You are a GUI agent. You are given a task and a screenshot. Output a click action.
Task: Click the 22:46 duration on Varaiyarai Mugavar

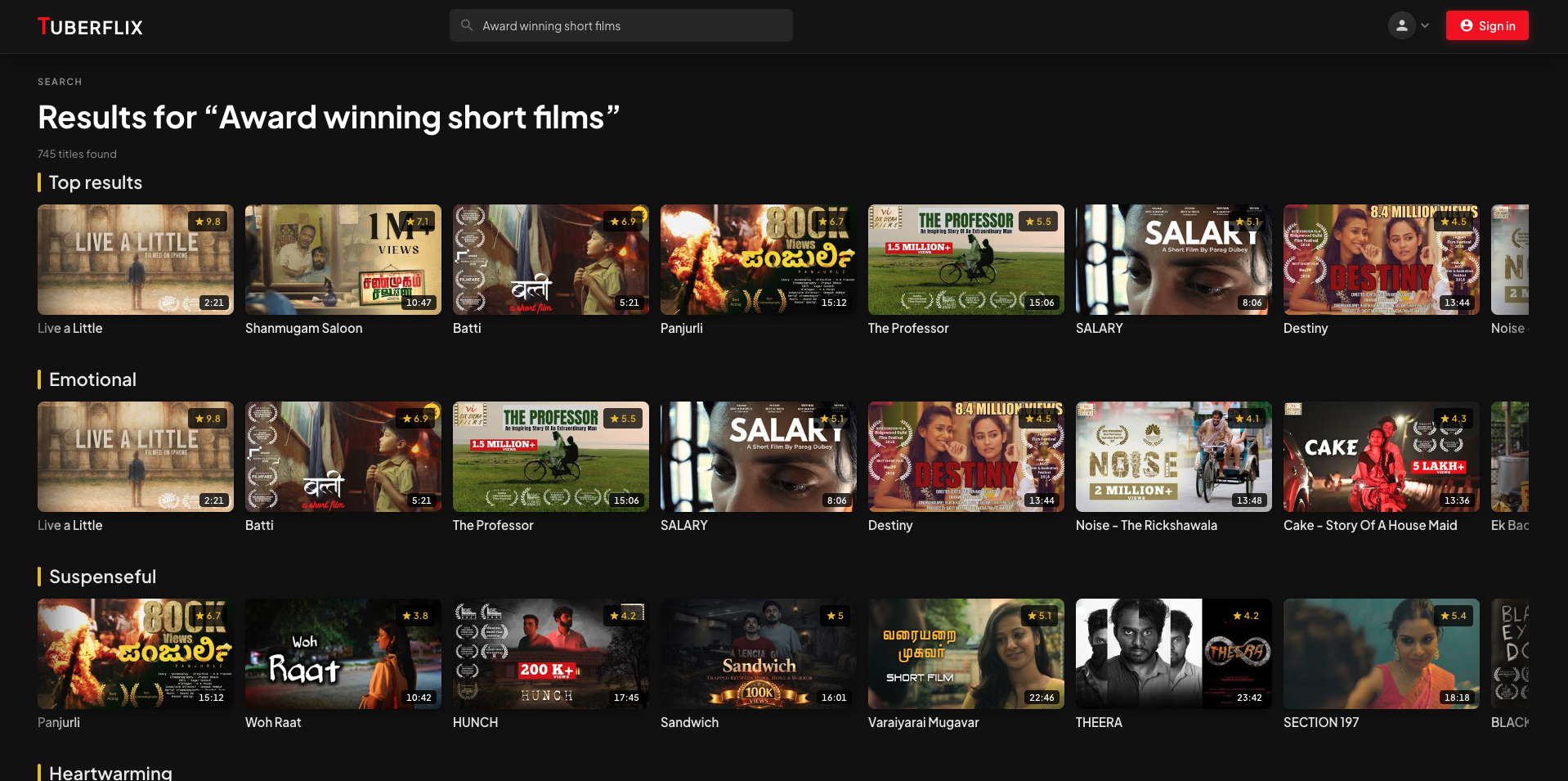(1042, 698)
